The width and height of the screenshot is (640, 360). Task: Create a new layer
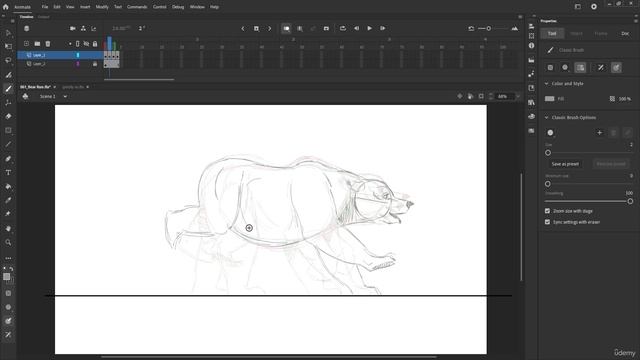(27, 44)
